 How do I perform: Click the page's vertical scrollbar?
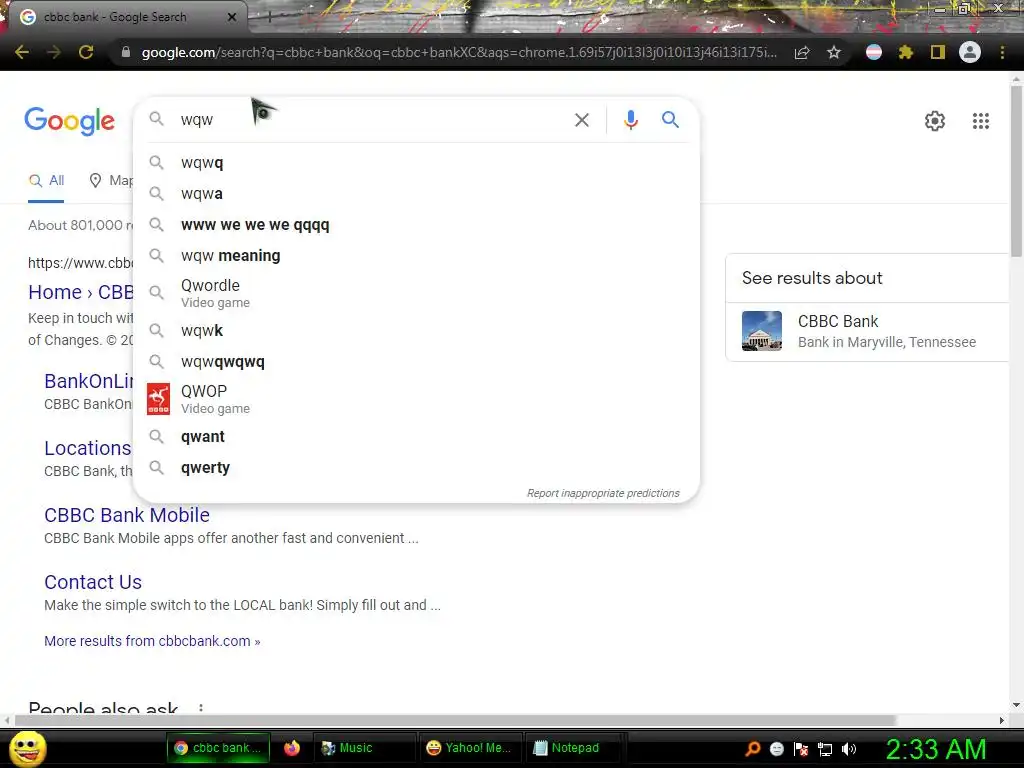pos(1016,170)
